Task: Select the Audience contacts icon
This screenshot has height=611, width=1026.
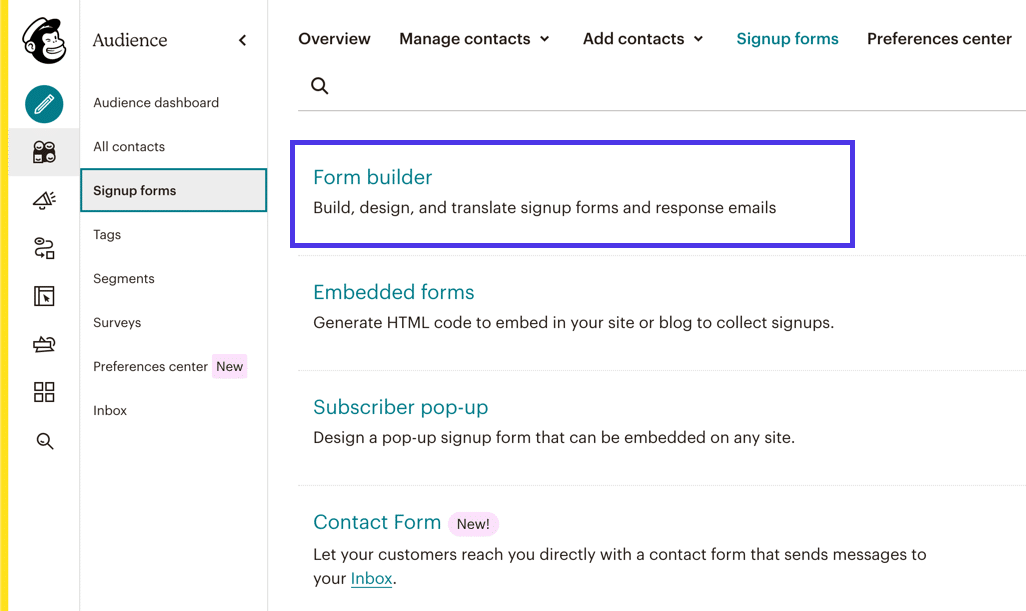Action: coord(44,152)
